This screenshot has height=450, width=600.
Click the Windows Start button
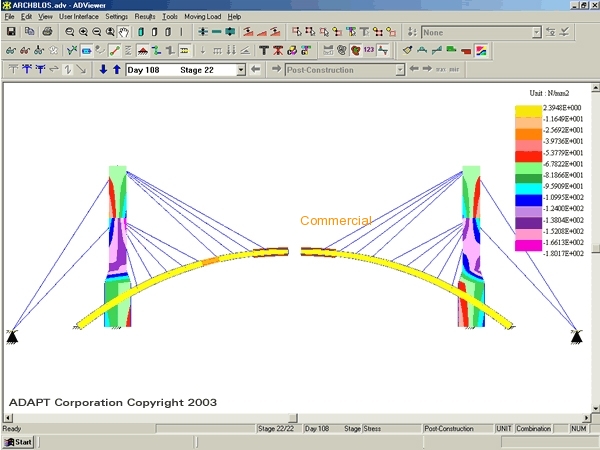18,442
